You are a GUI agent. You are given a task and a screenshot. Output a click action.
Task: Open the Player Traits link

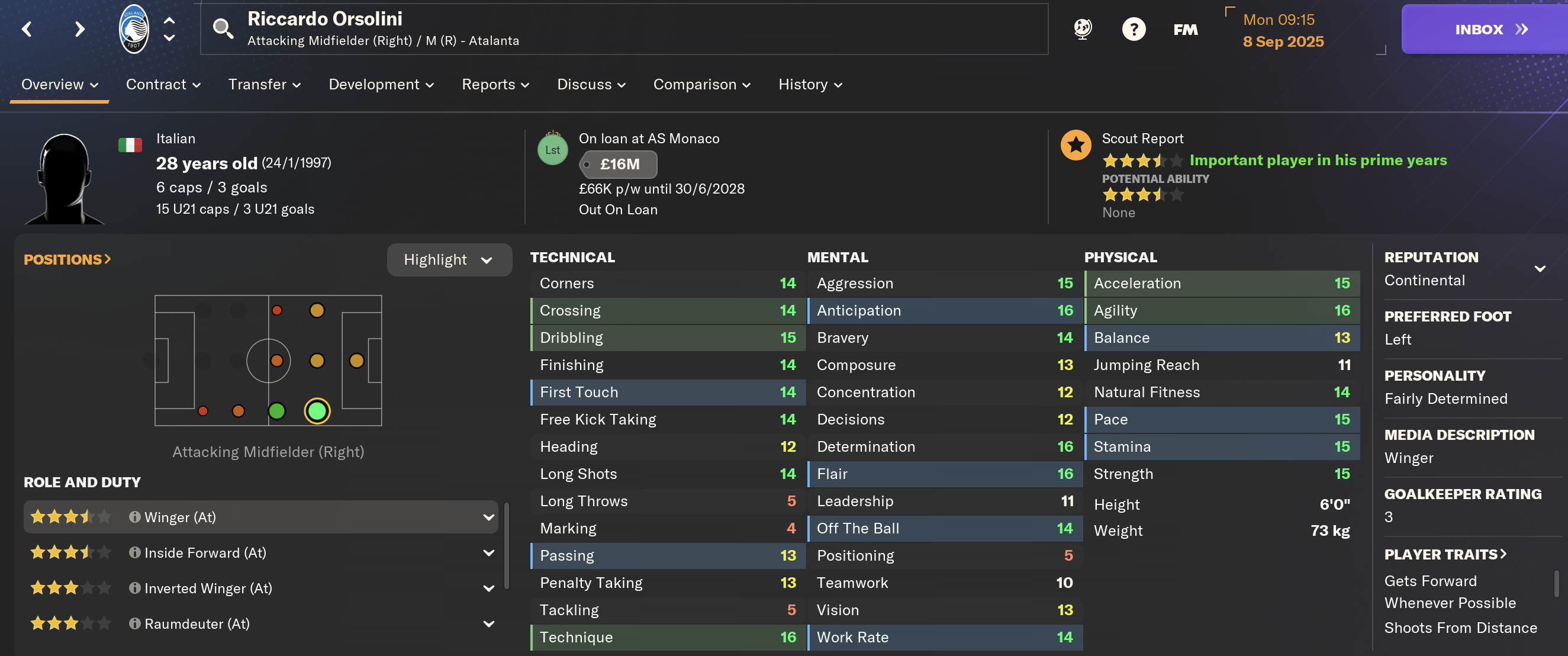coord(1445,554)
